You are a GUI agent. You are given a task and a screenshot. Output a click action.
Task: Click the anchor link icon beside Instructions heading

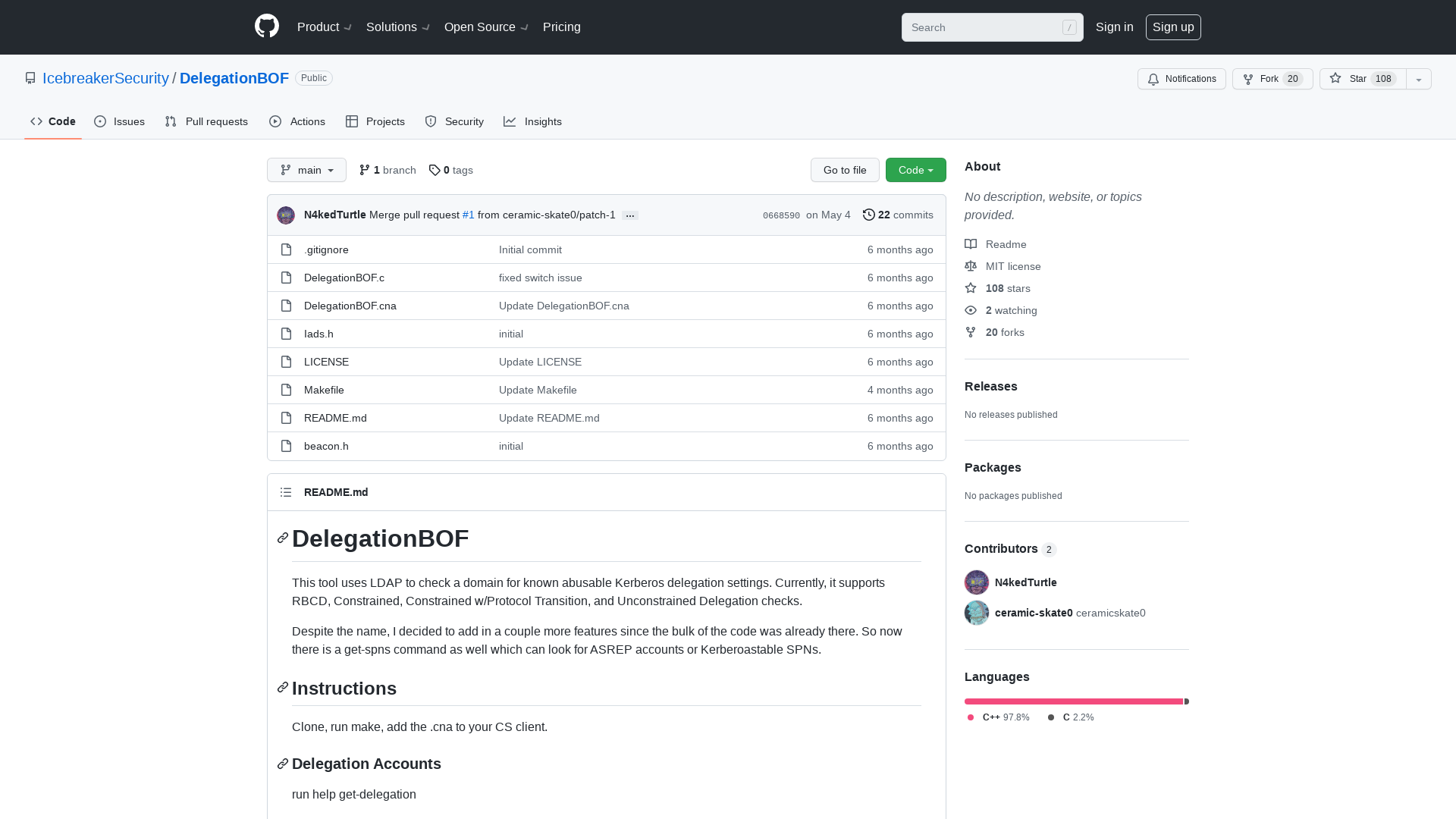click(283, 687)
